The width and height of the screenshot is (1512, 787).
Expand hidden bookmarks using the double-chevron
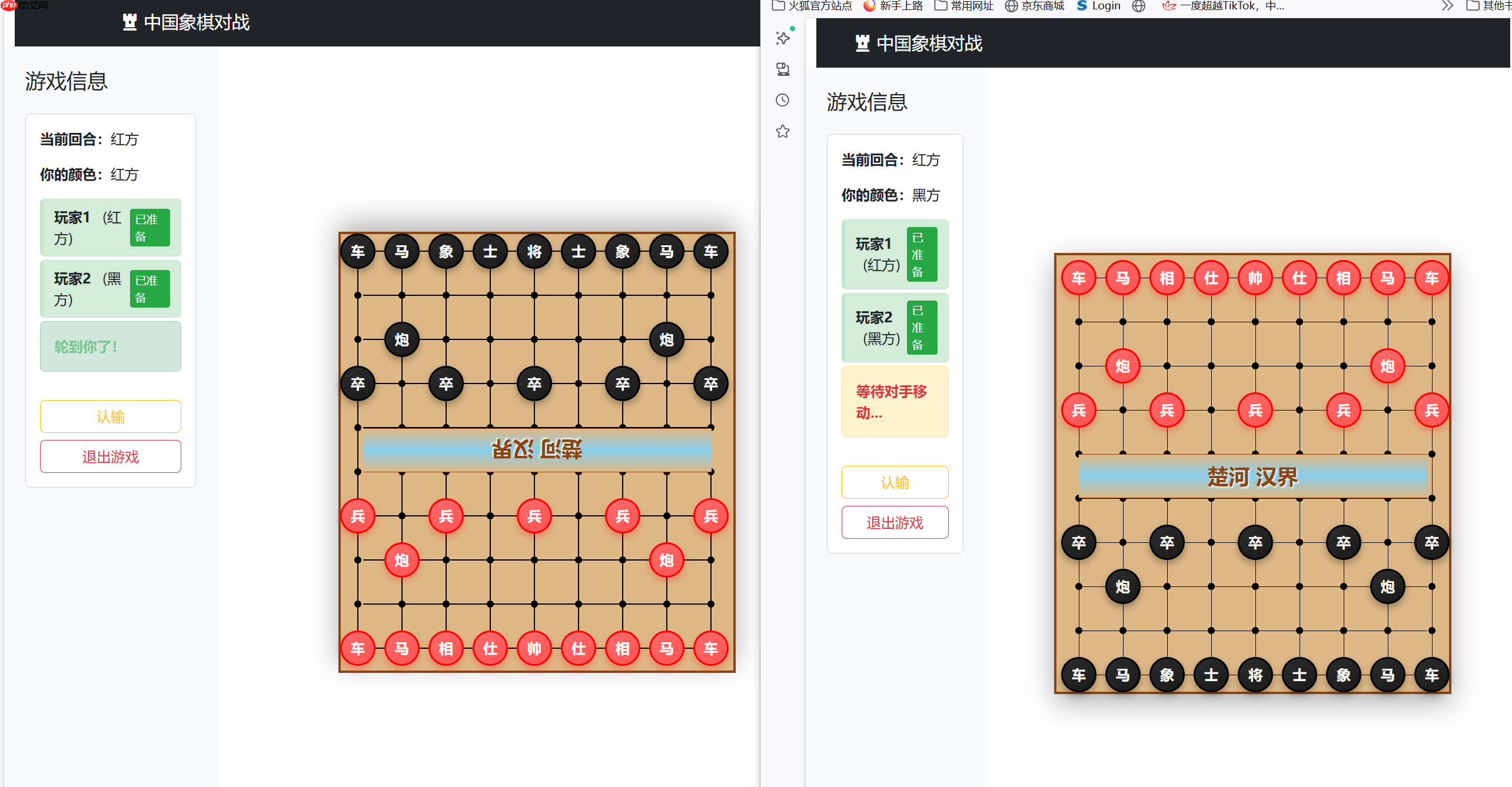(1447, 6)
